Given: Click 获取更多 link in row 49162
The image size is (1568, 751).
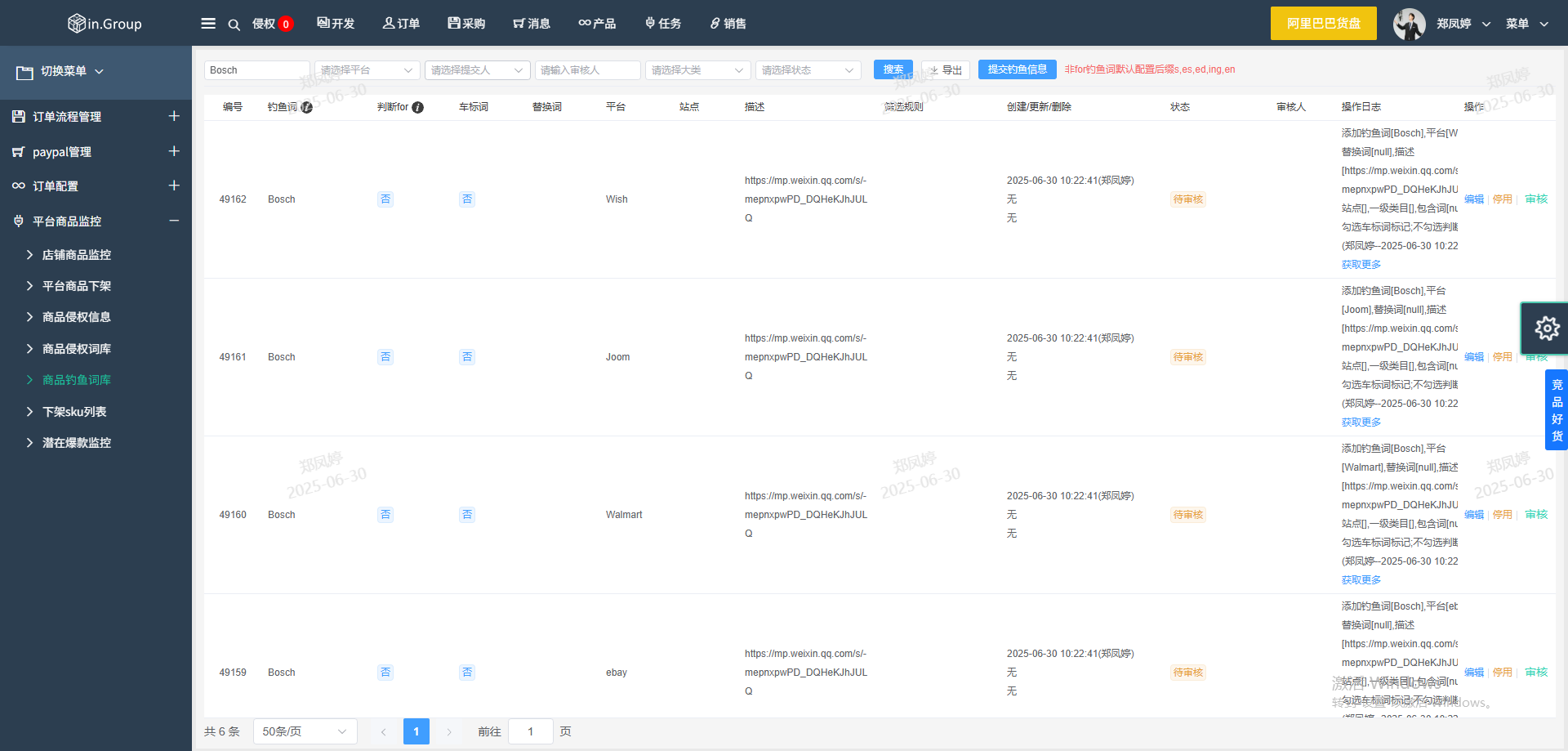Looking at the screenshot, I should (1361, 265).
